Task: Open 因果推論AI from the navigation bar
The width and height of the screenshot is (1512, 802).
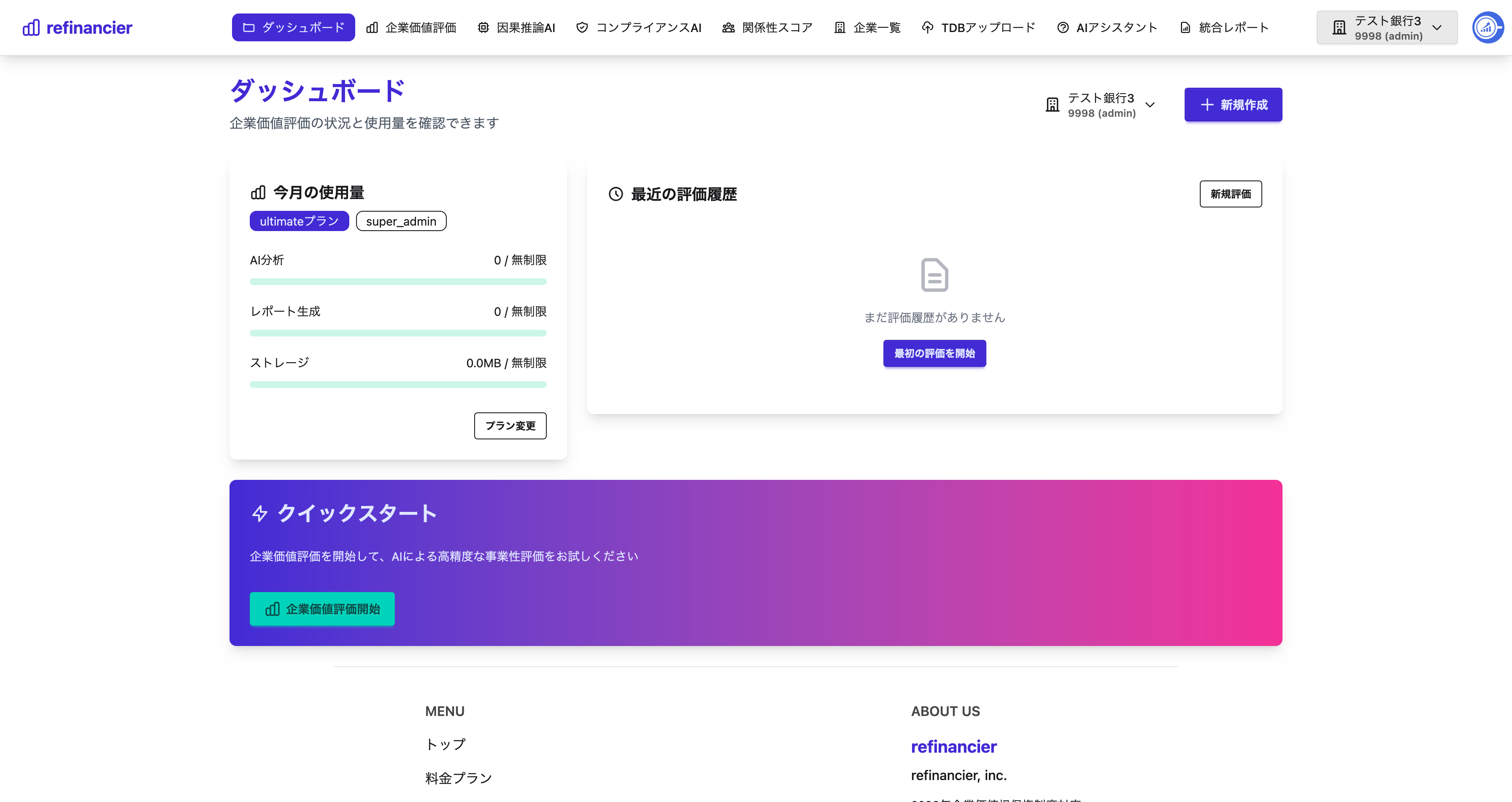Action: pos(516,27)
